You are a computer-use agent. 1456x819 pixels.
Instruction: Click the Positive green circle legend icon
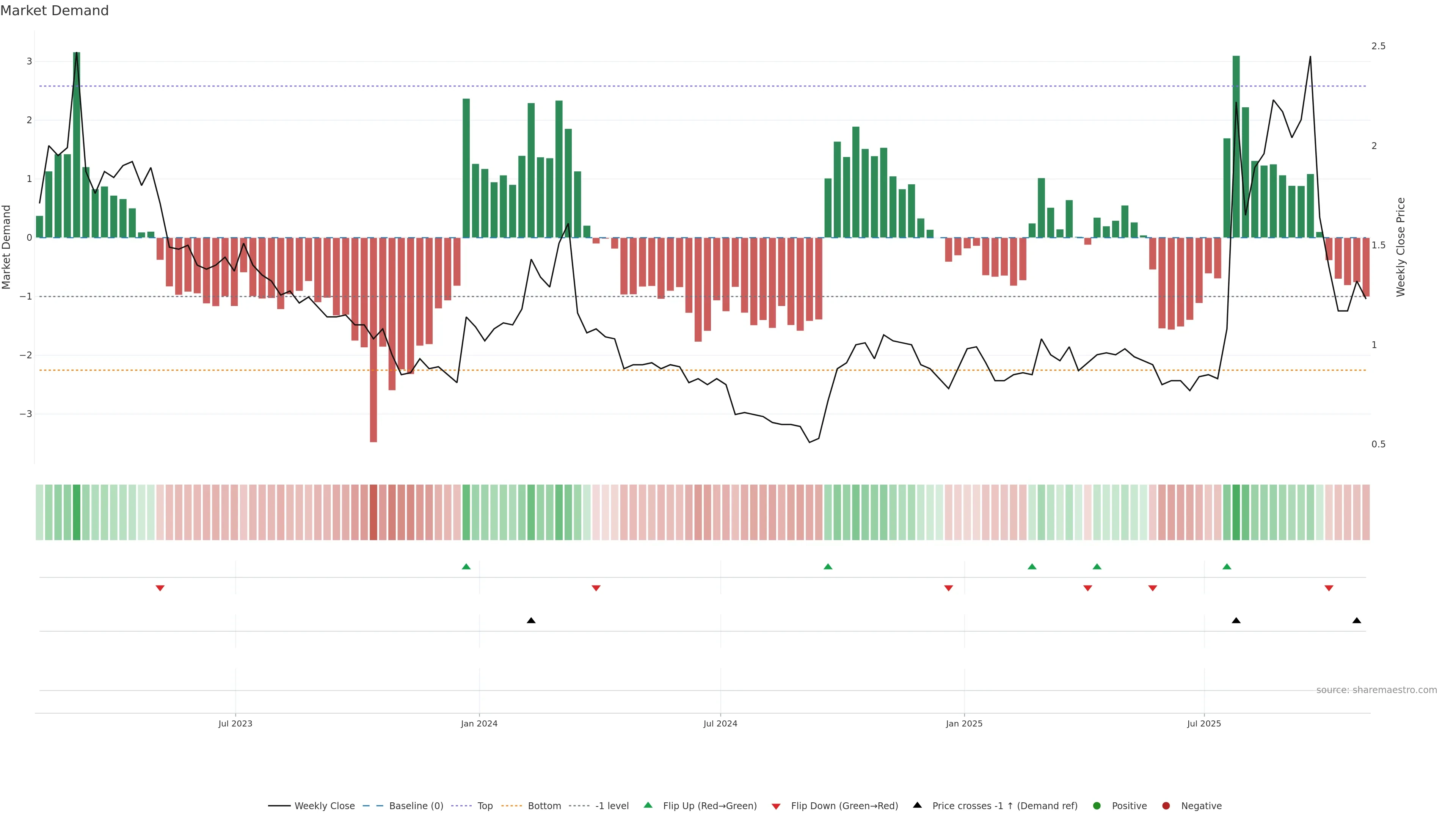[x=1097, y=806]
